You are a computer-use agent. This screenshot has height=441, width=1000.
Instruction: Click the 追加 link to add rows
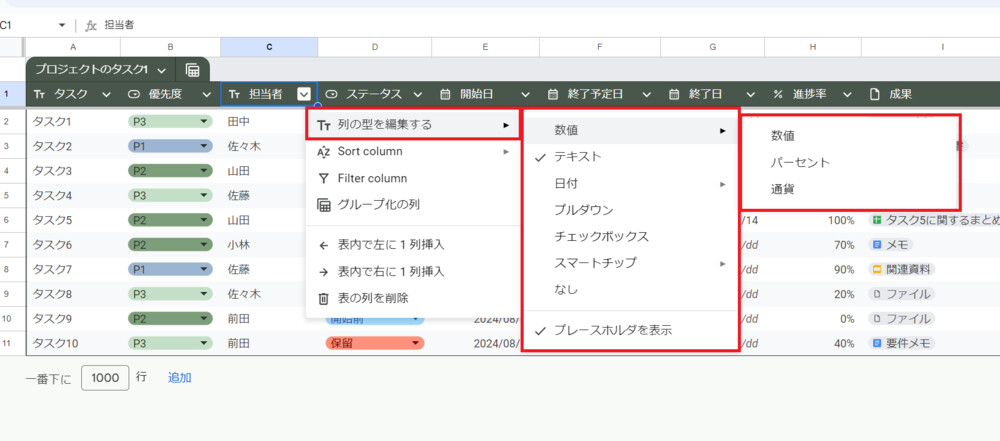[x=179, y=378]
